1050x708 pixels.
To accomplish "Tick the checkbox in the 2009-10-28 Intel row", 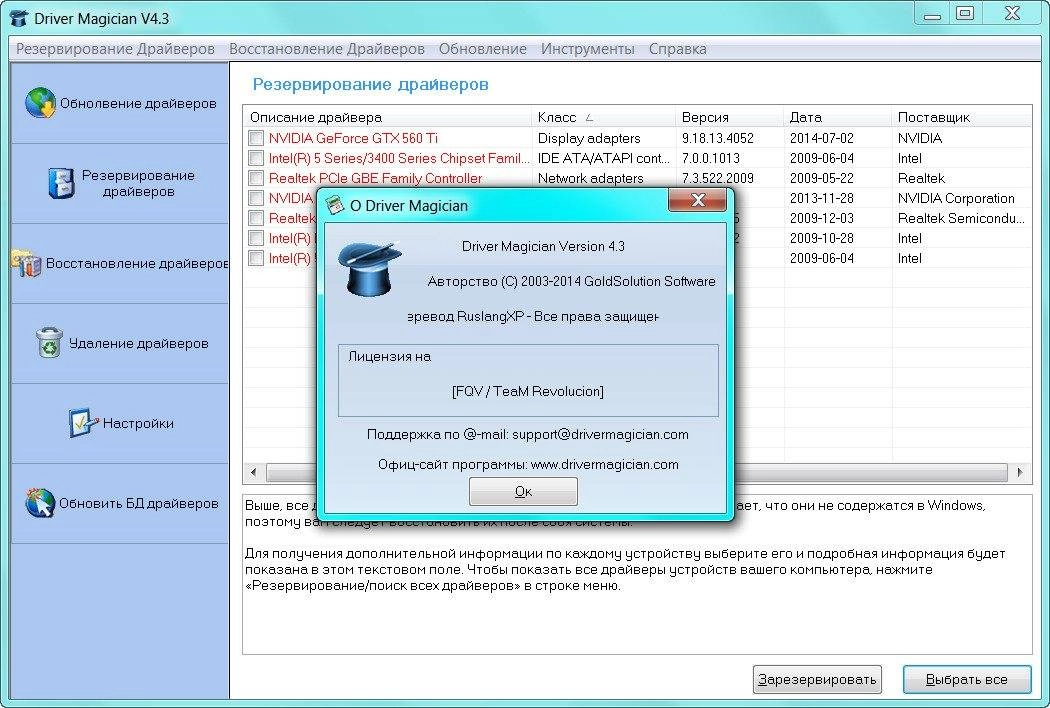I will pos(256,238).
